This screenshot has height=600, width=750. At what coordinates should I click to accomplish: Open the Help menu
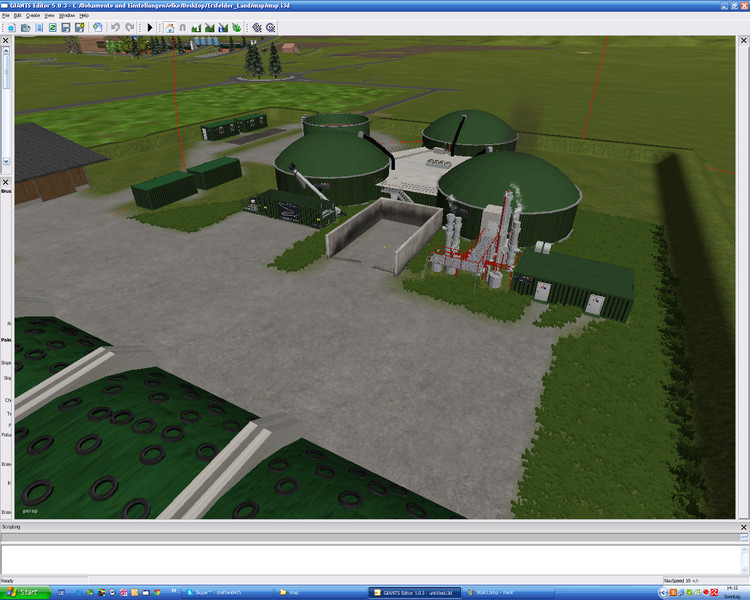coord(84,15)
